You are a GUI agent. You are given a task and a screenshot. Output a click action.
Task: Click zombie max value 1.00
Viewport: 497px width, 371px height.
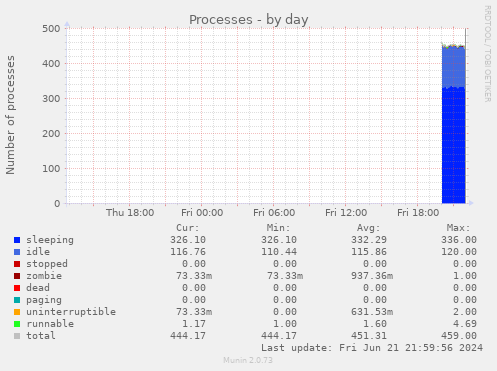[x=465, y=276]
